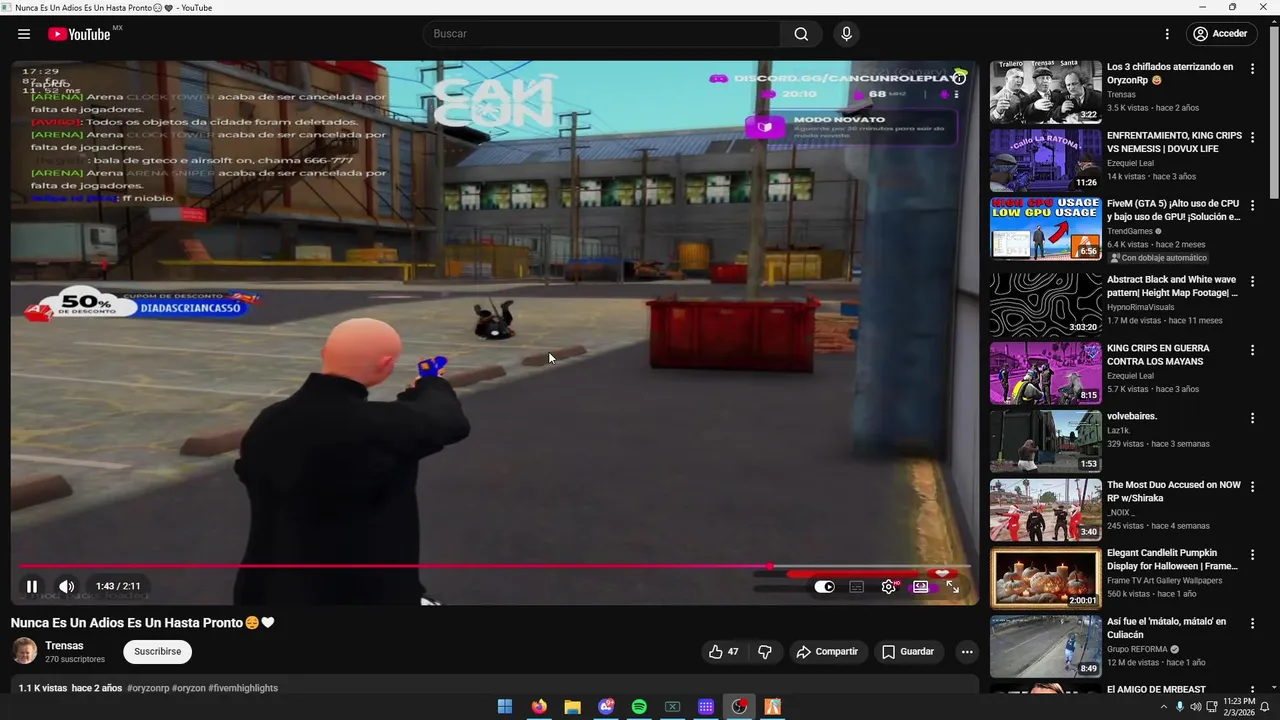Image resolution: width=1280 pixels, height=720 pixels.
Task: Dislike the video
Action: [x=765, y=652]
